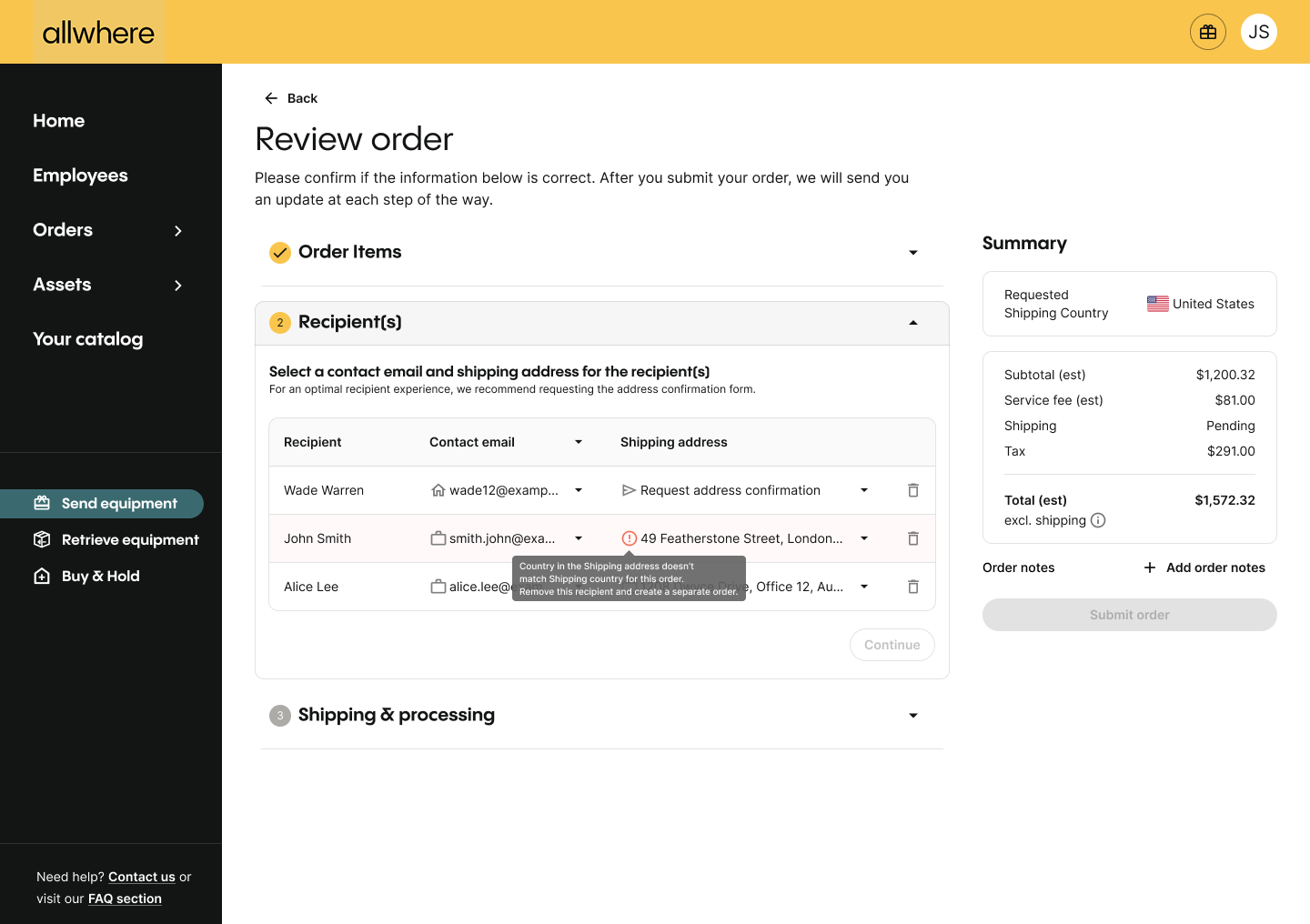Screen dimensions: 1310x924
Task: Click the plus icon for order notes
Action: point(1150,567)
